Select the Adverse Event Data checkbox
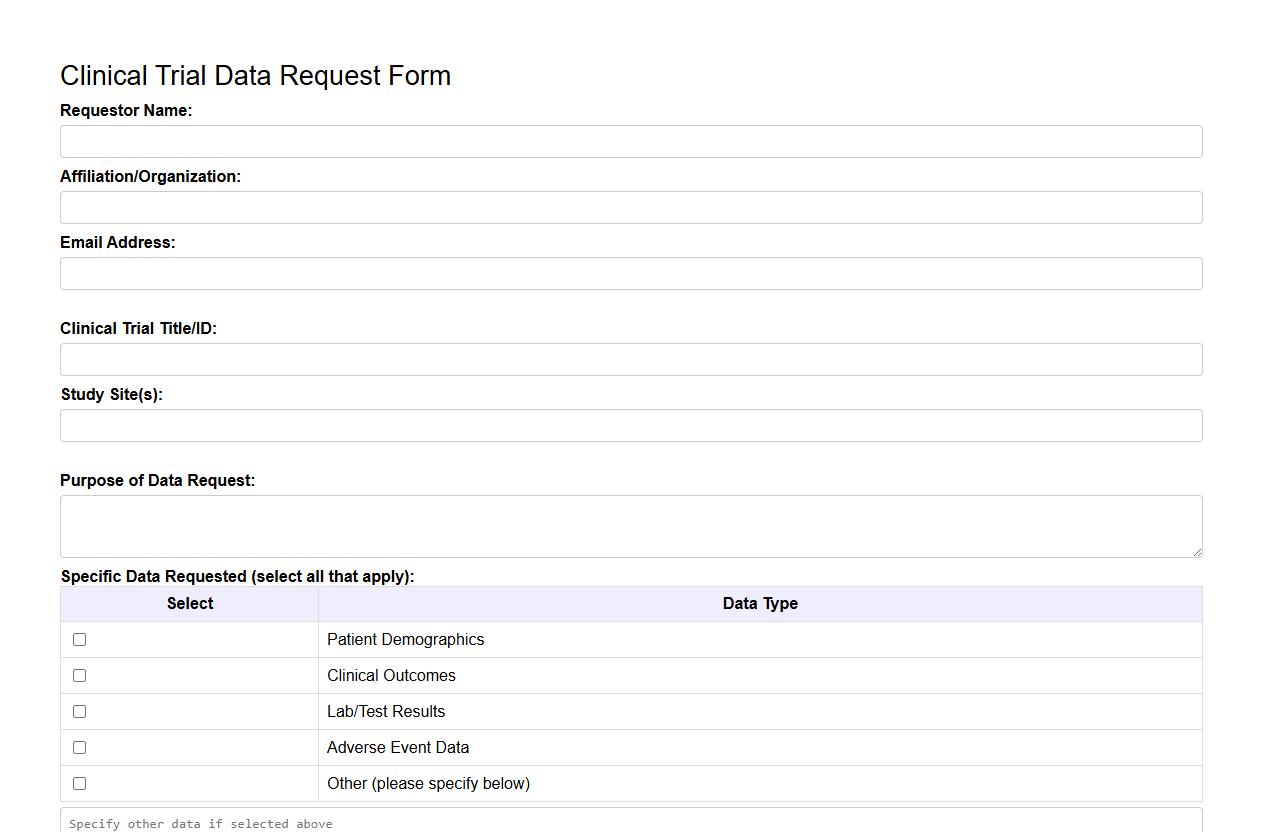Viewport: 1263px width, 832px height. pyautogui.click(x=80, y=747)
